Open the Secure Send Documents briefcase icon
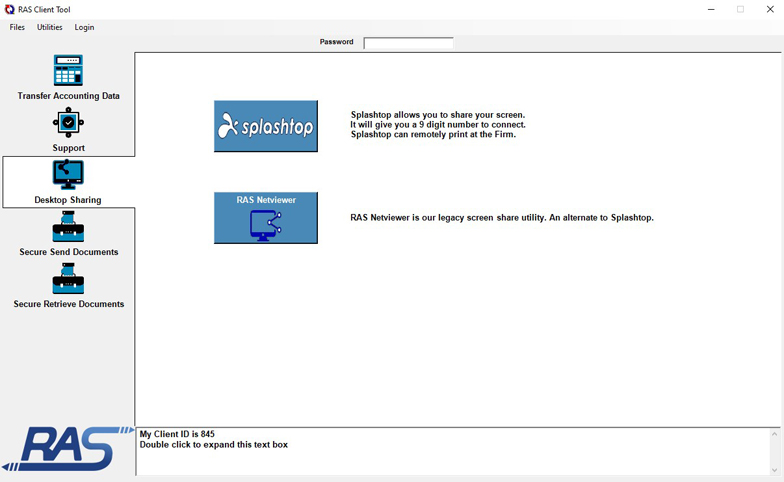 coord(68,226)
